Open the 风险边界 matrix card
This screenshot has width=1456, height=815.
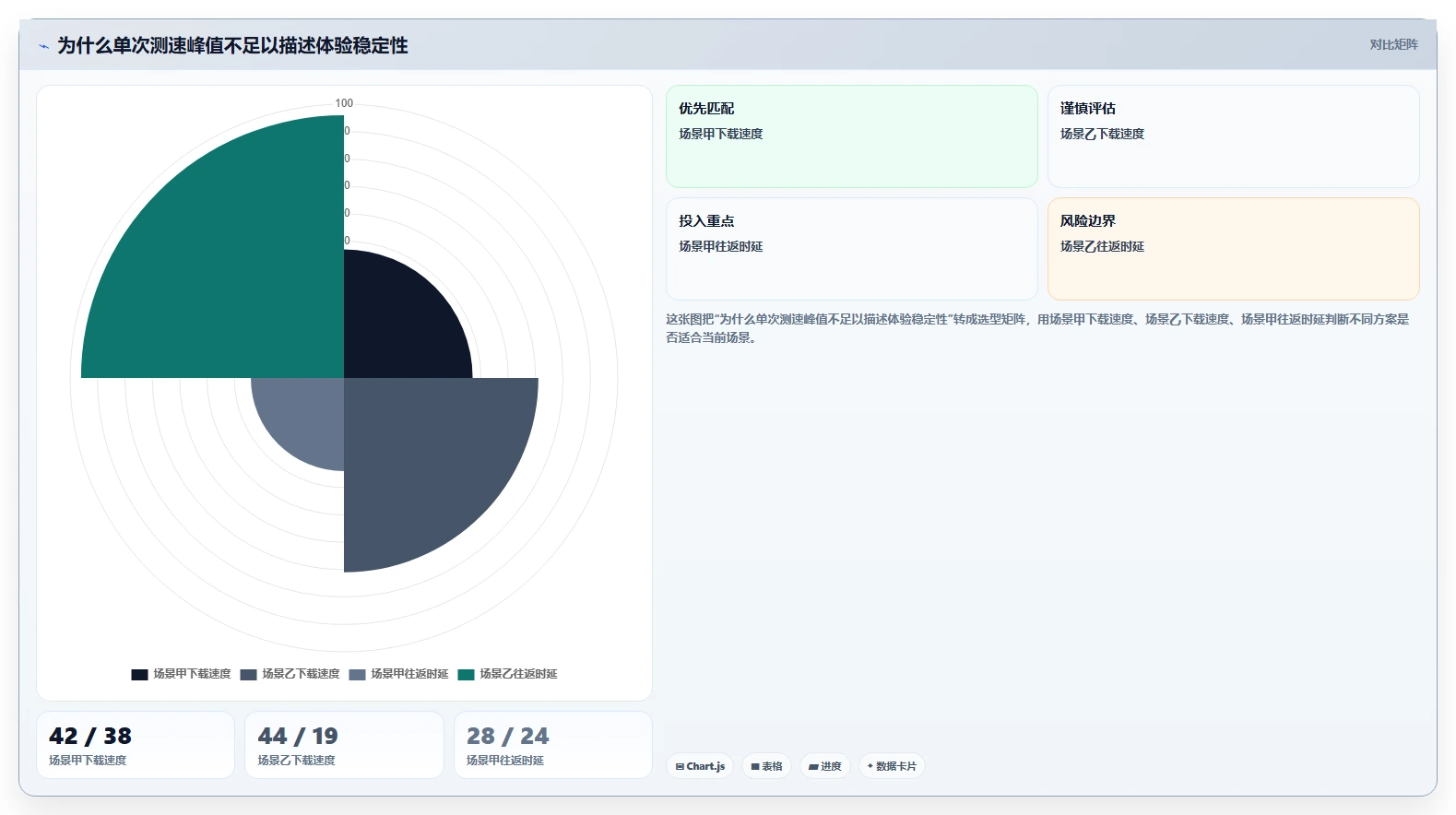pos(1233,249)
